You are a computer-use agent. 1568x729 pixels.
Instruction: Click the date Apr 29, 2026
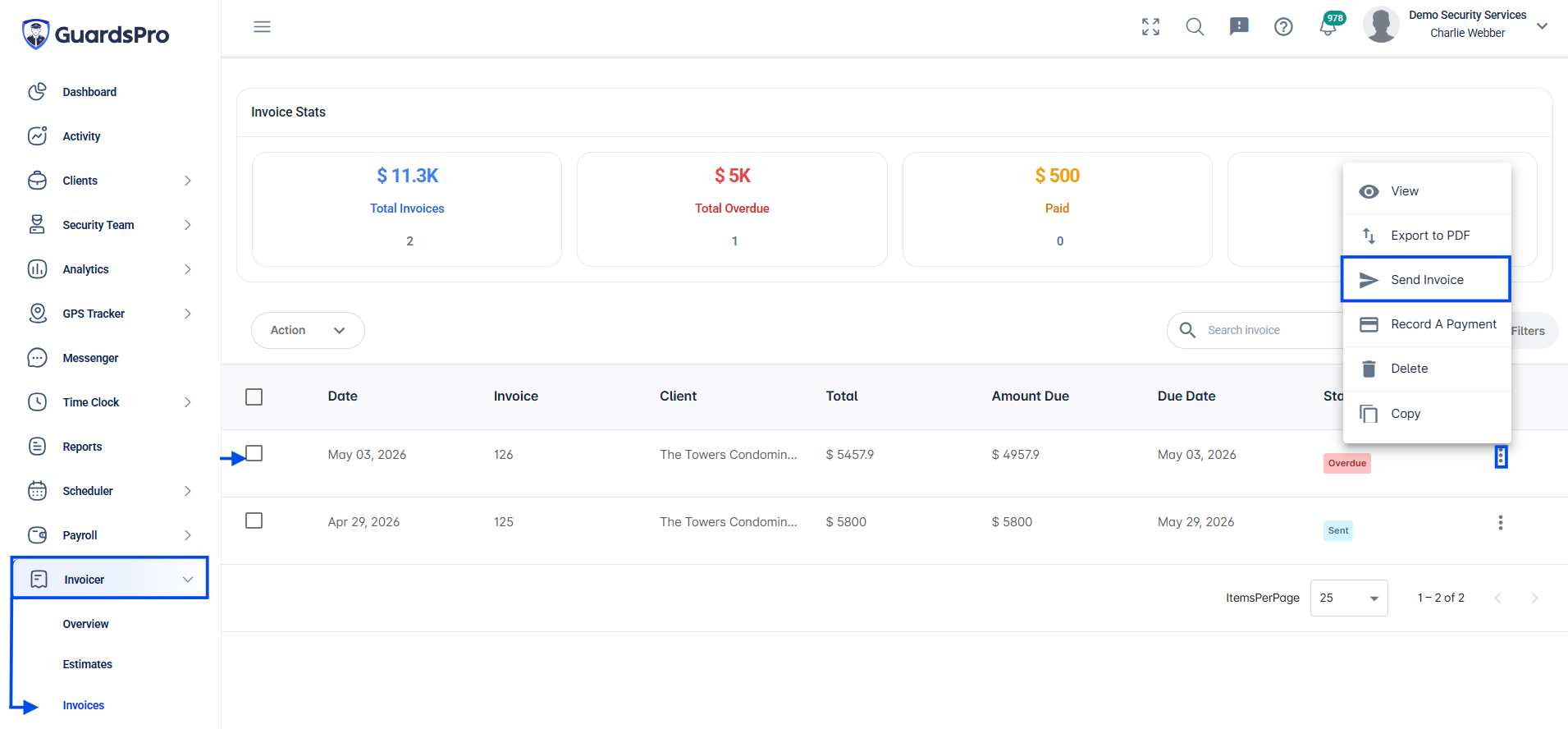tap(363, 522)
